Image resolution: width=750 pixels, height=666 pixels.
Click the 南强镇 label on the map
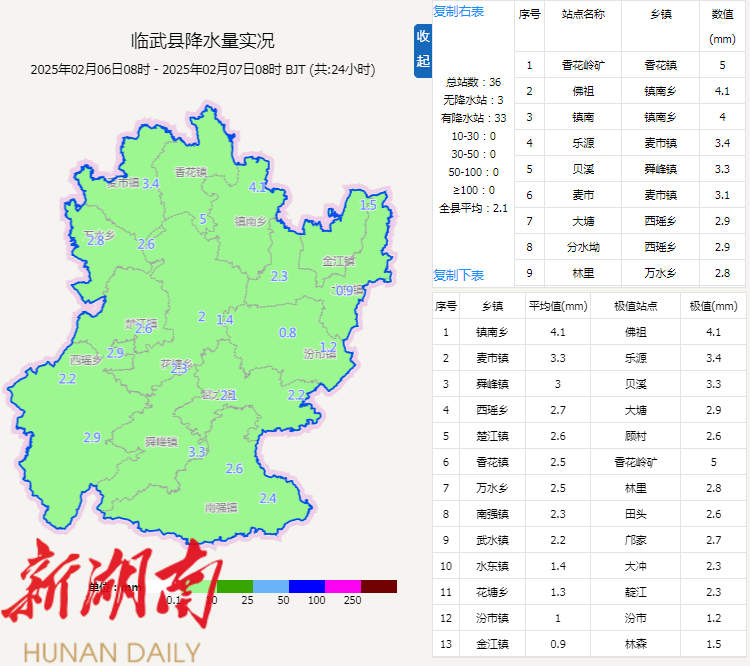tap(220, 508)
